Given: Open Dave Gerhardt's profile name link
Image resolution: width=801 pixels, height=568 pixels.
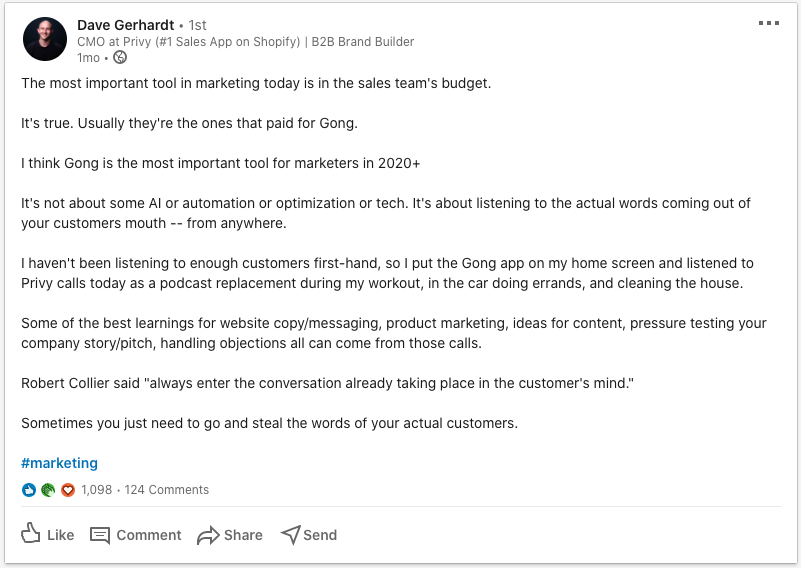Looking at the screenshot, I should [x=126, y=25].
